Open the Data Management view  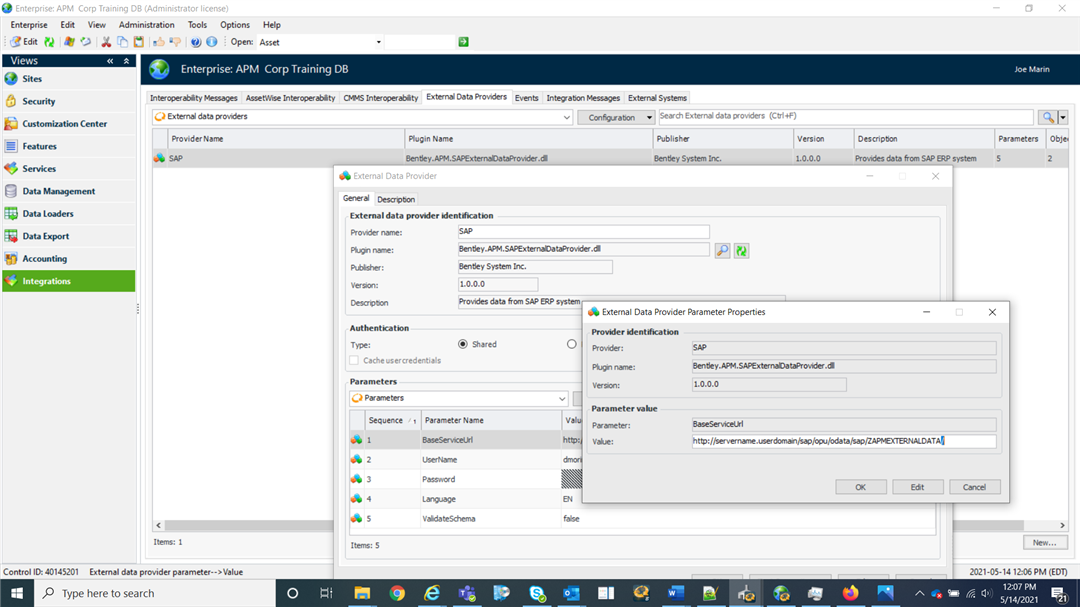click(69, 192)
